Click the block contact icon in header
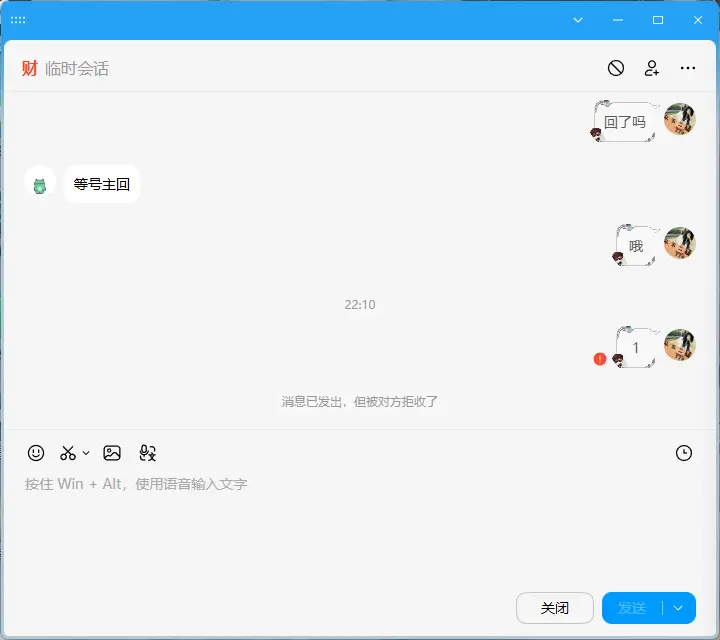 (616, 68)
